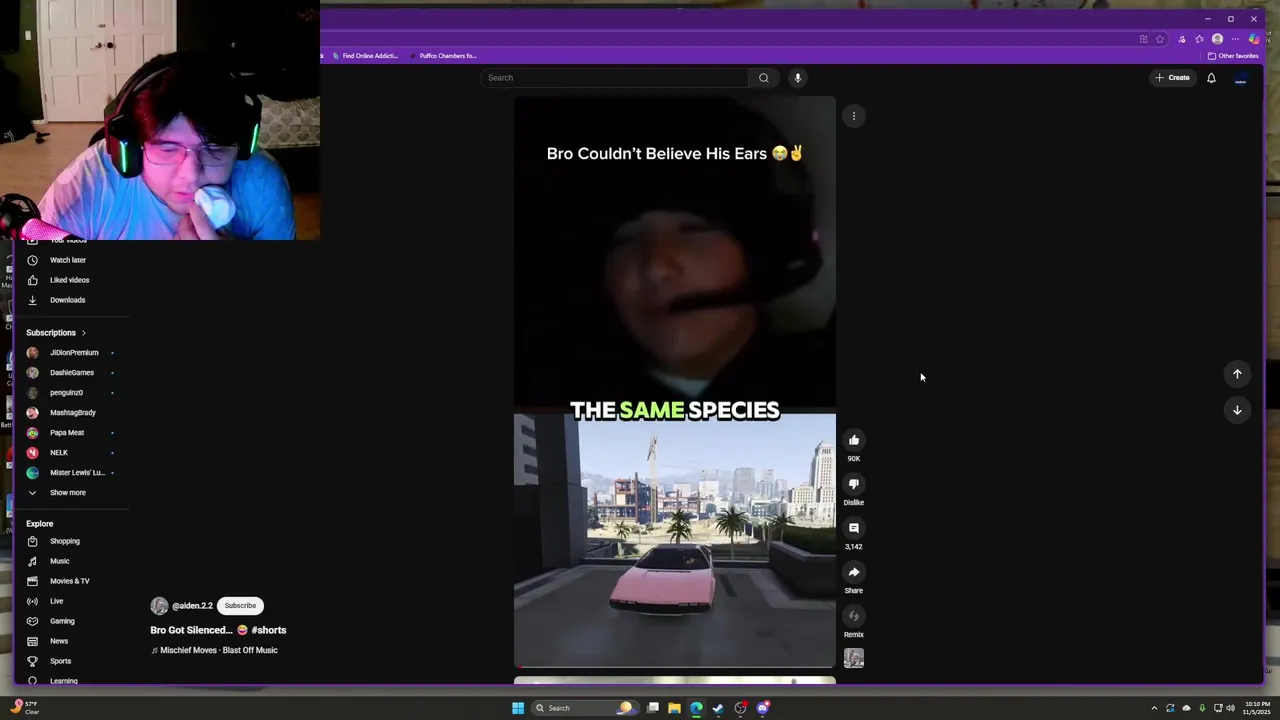
Task: Go to the next short arrow
Action: point(1237,410)
